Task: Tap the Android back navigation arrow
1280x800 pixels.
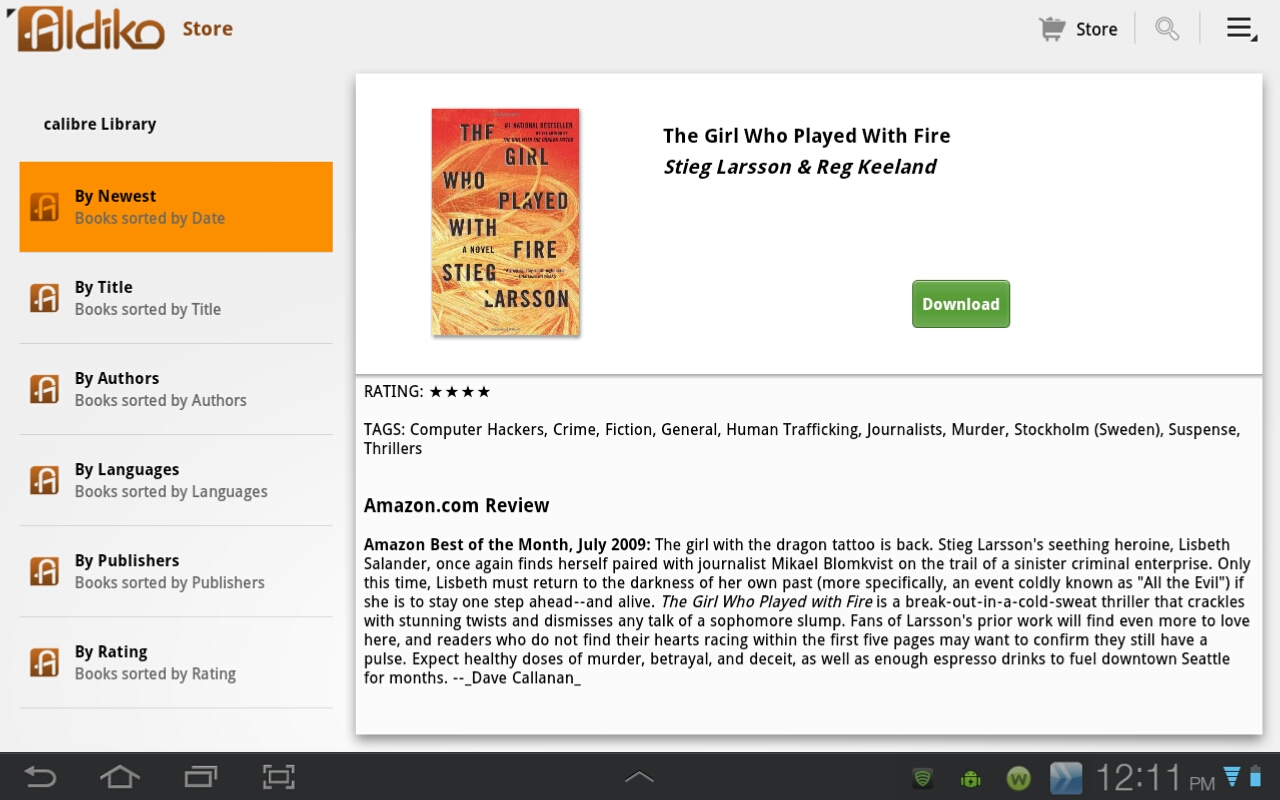Action: (x=41, y=777)
